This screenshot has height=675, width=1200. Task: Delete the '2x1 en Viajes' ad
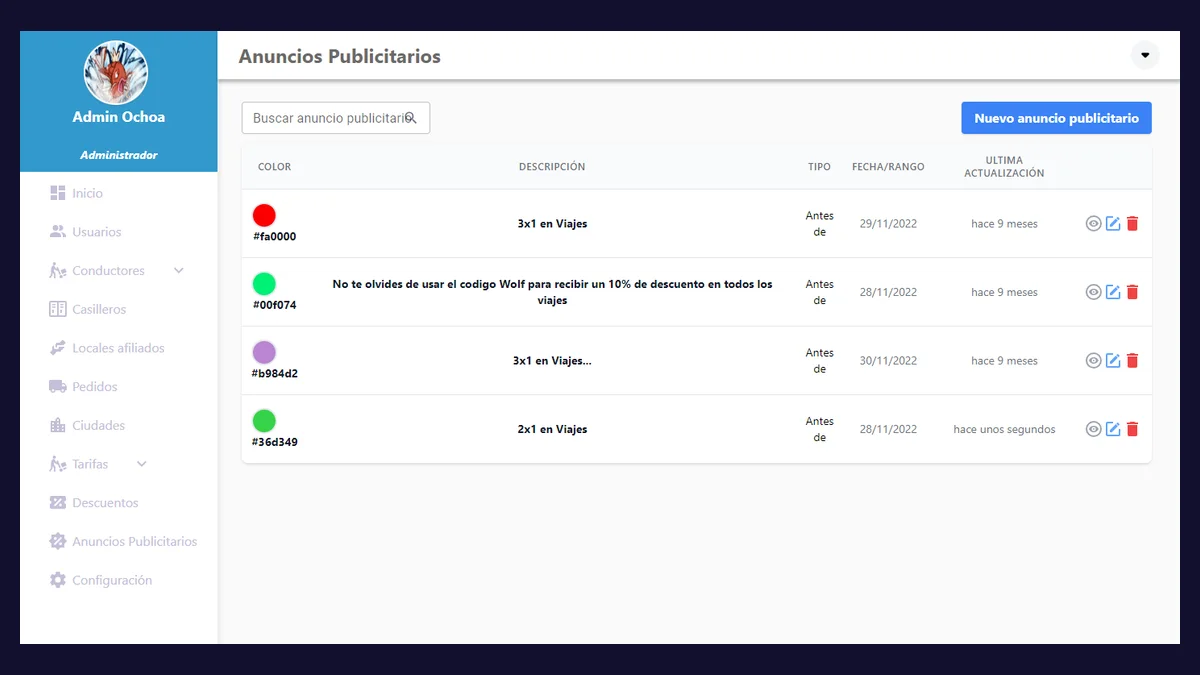pos(1132,429)
